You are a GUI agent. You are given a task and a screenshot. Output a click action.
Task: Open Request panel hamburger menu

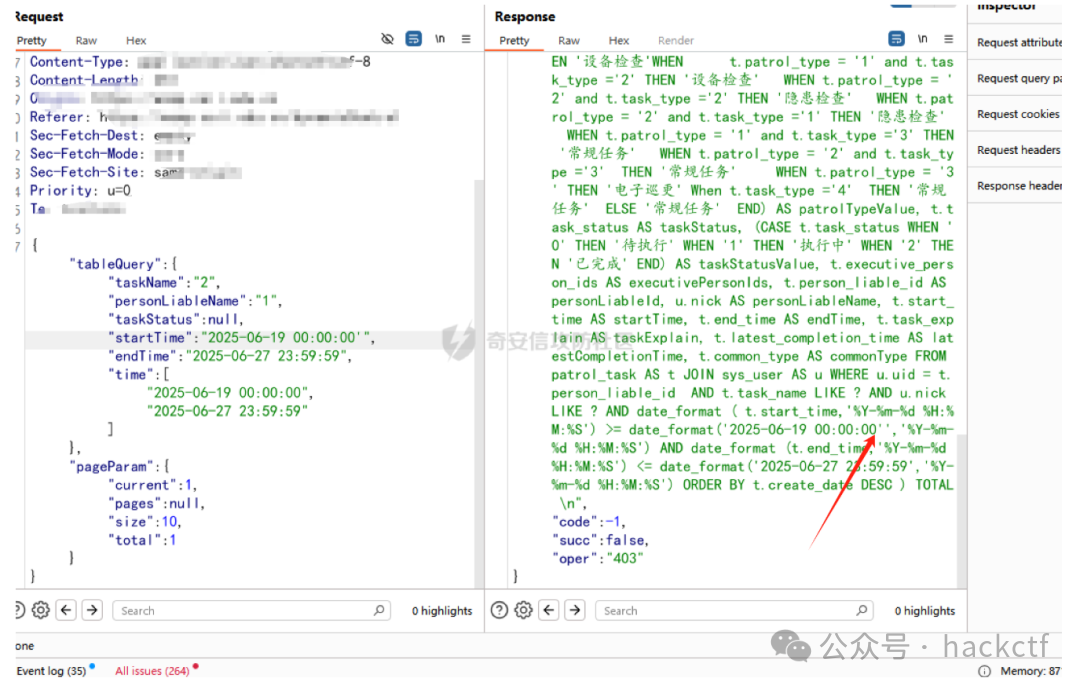tap(466, 39)
